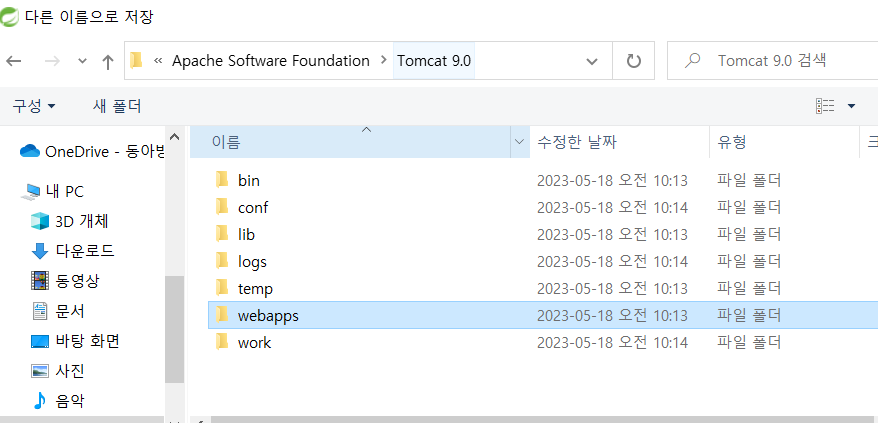This screenshot has width=878, height=423.
Task: Click the folder icon in address bar
Action: click(136, 60)
